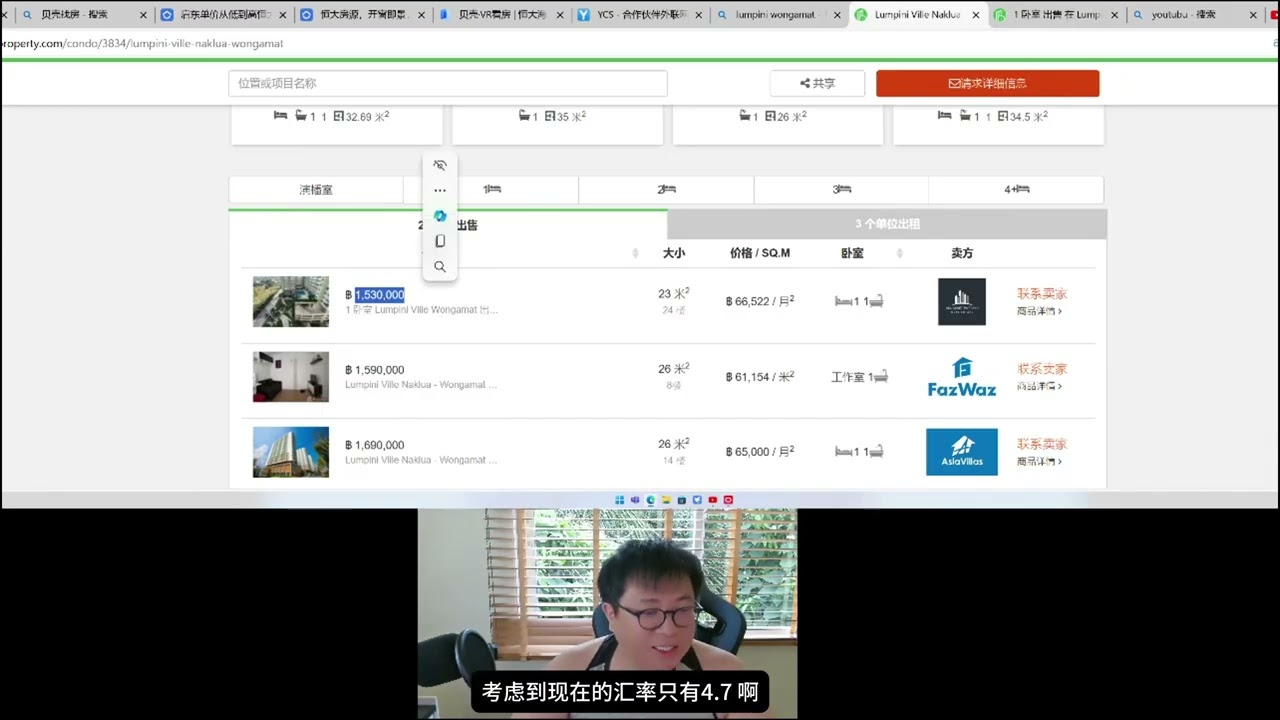Screen dimensions: 1280x720
Task: Click the hide-menu eye-slash icon in popup
Action: tap(440, 165)
